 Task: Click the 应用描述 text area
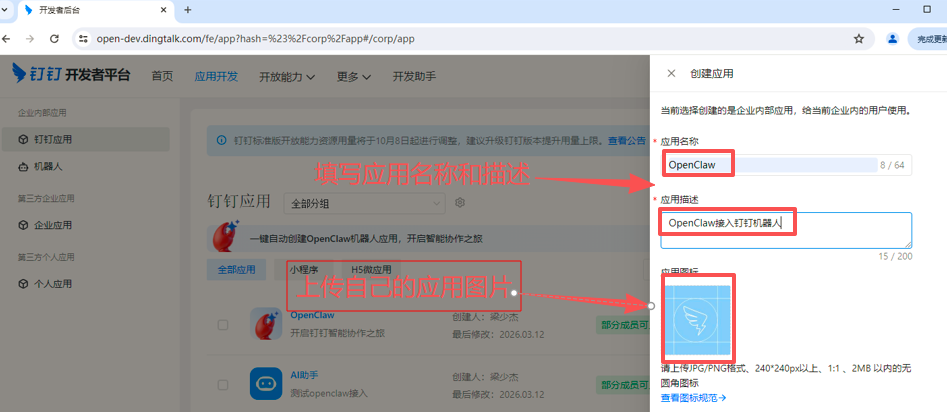coord(786,230)
